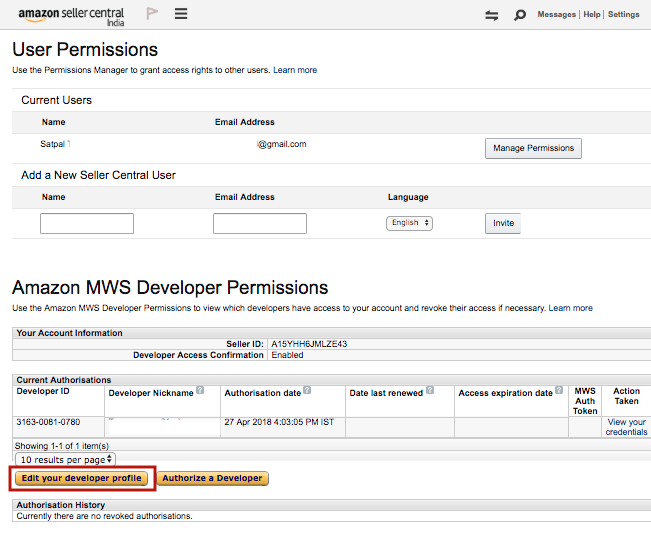Click the @gmail.com email address
Screen dimensions: 651x534
[x=282, y=144]
